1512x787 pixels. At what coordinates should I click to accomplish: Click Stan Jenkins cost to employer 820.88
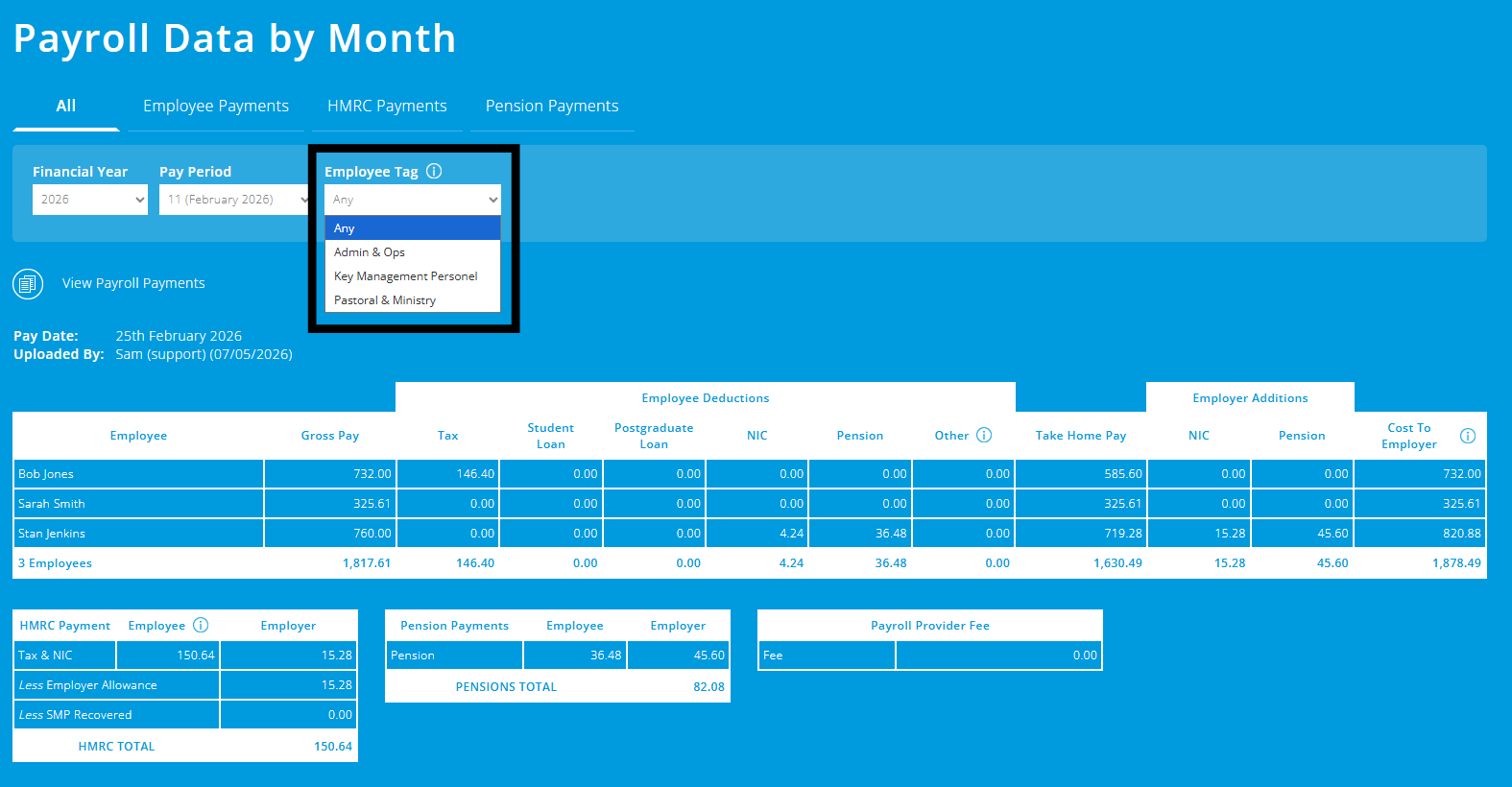click(x=1462, y=534)
